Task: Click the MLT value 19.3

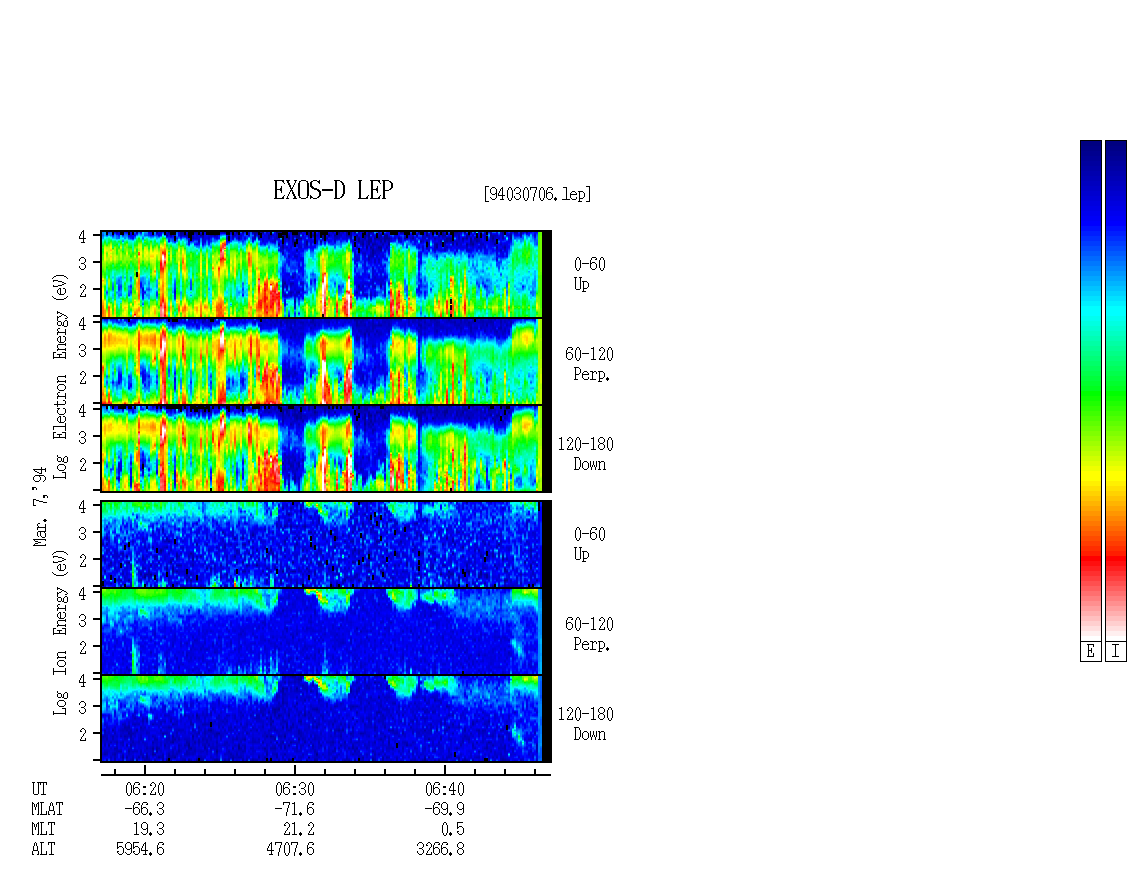Action: click(x=148, y=830)
